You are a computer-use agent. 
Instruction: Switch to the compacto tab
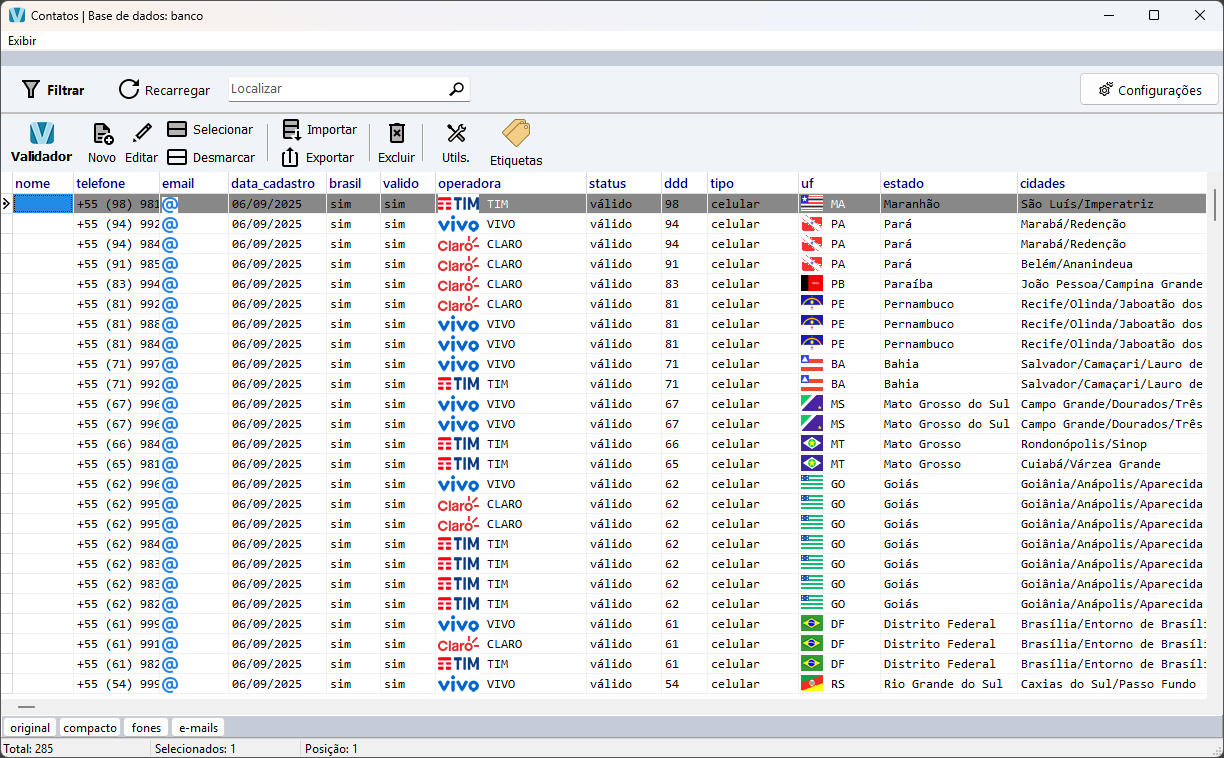point(90,728)
